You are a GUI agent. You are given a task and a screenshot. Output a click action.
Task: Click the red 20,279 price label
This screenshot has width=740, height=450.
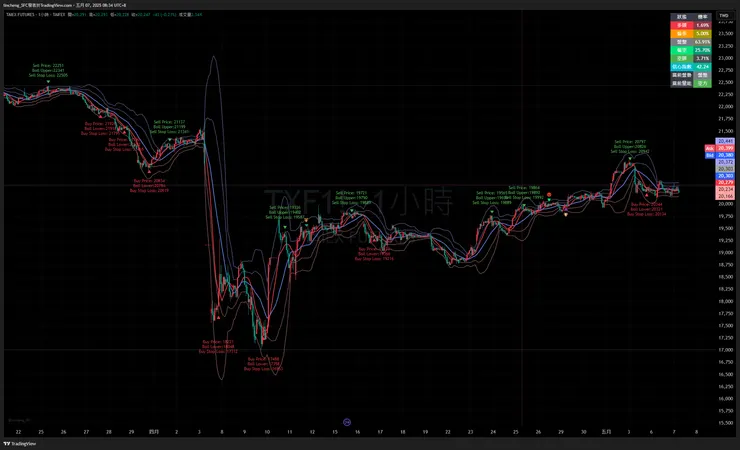[x=725, y=183]
